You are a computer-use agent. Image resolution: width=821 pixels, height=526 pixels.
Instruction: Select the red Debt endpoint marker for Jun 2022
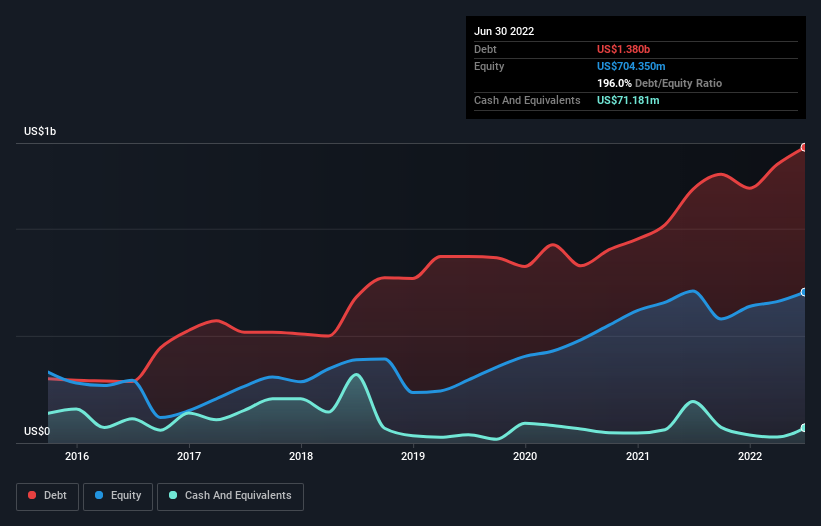804,148
